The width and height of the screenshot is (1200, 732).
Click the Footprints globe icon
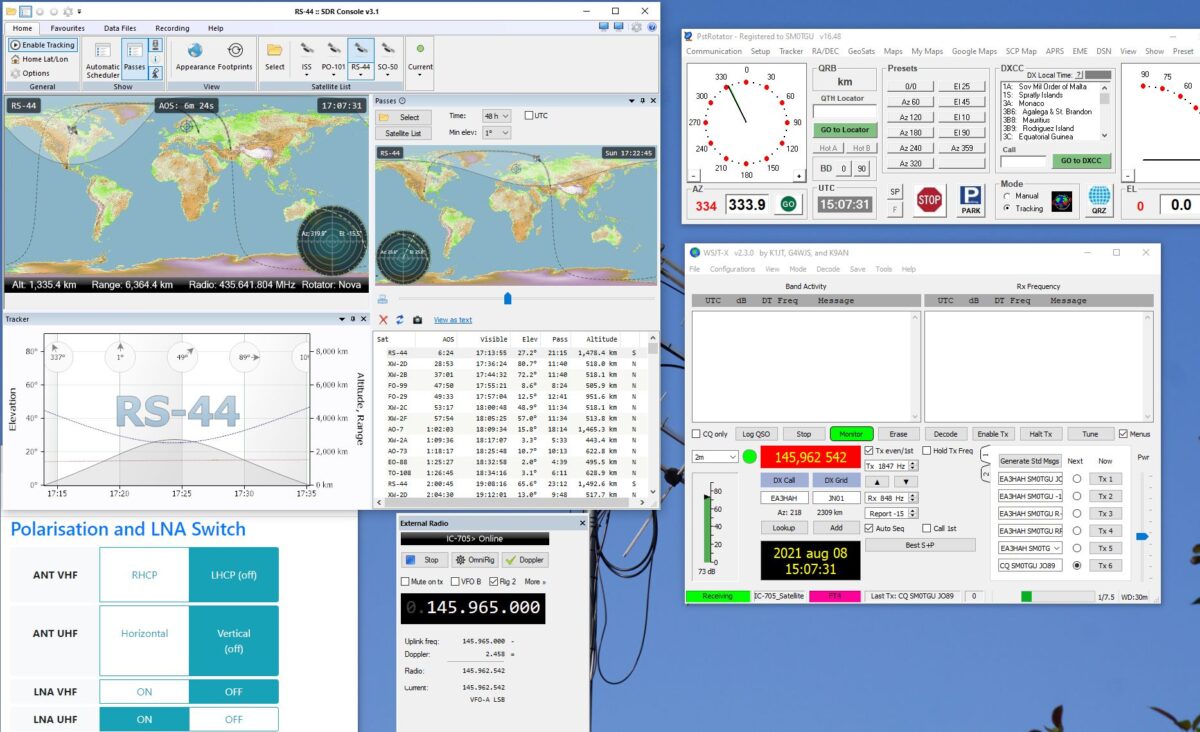[237, 52]
